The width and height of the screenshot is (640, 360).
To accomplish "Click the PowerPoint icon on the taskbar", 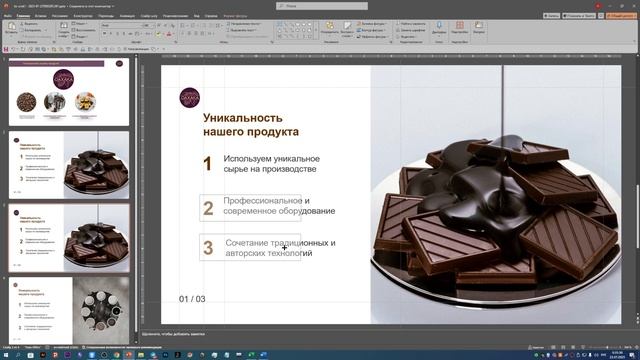I will [129, 355].
